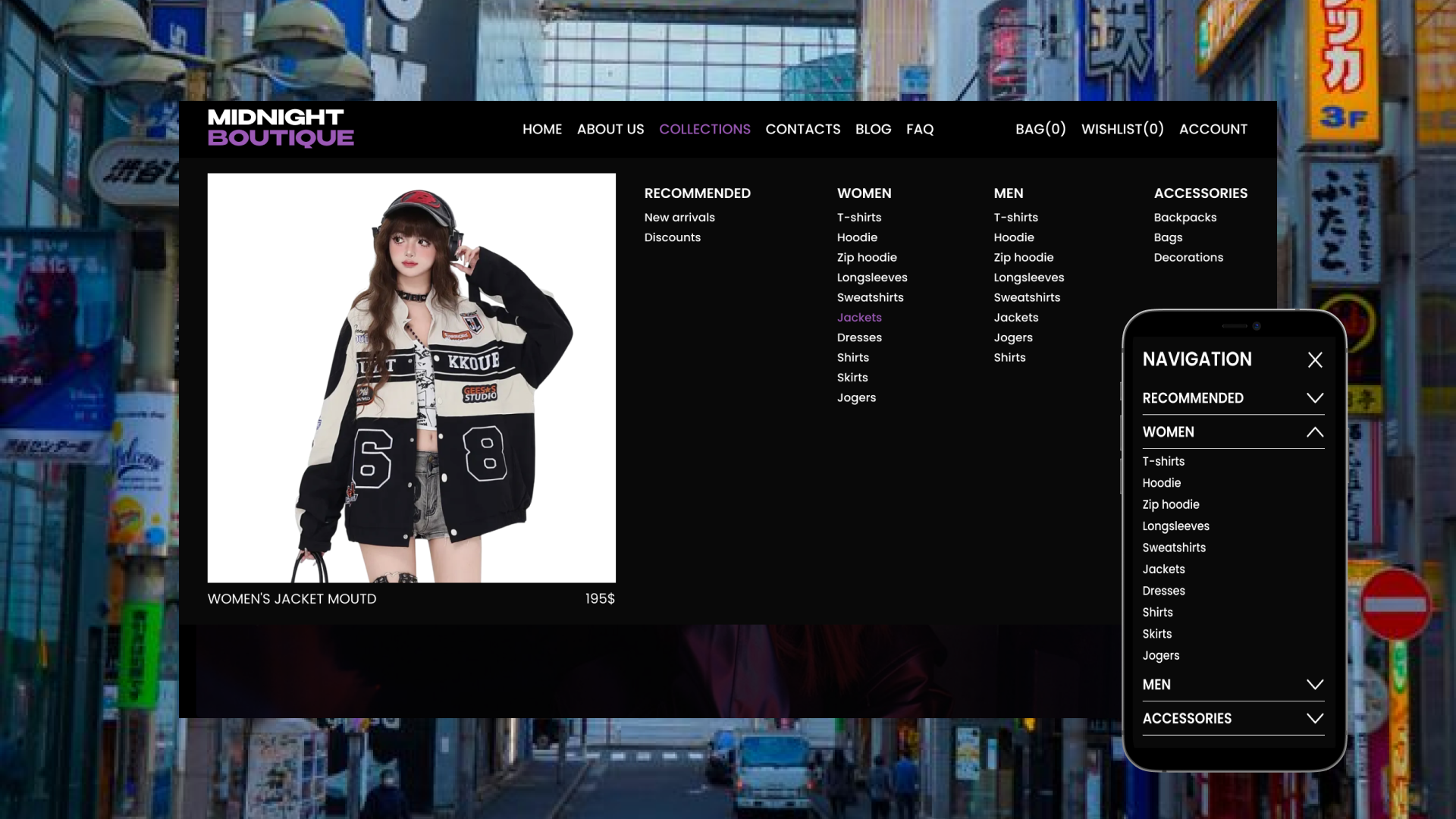Tap Skirts in the phone menu
Screen dimensions: 1456x819
point(1157,634)
